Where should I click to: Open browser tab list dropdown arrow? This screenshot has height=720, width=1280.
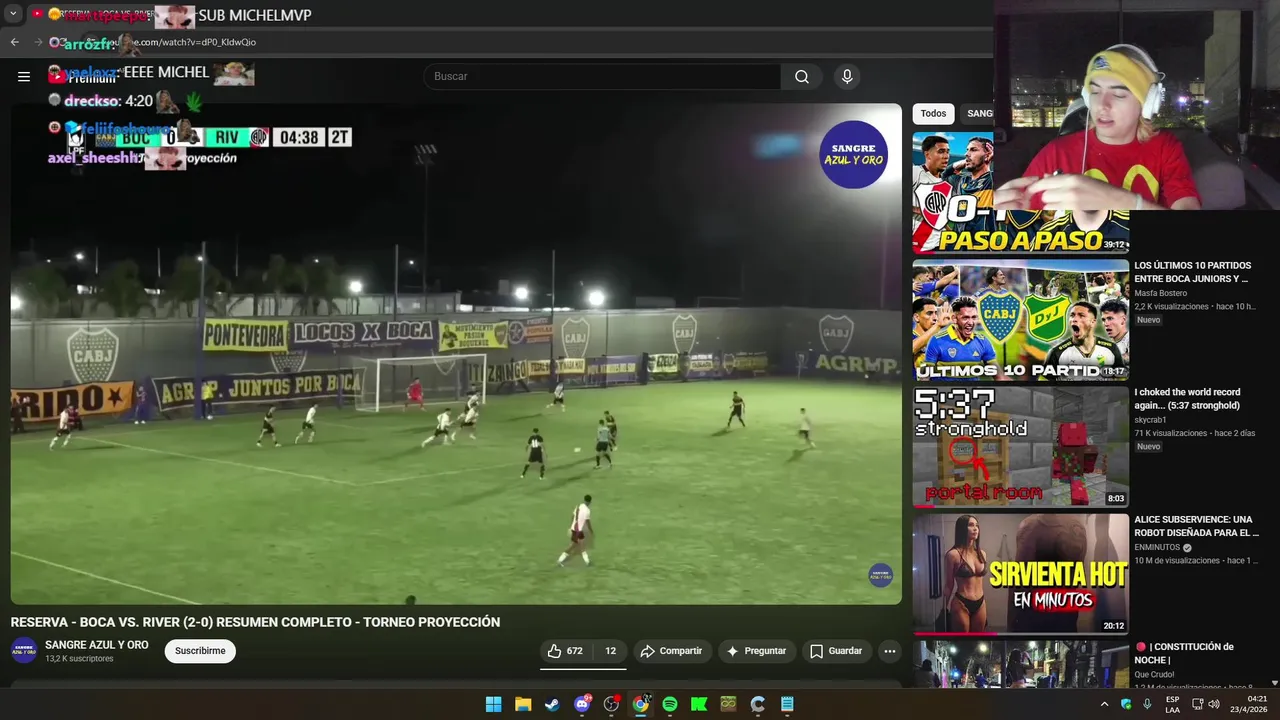(x=13, y=15)
